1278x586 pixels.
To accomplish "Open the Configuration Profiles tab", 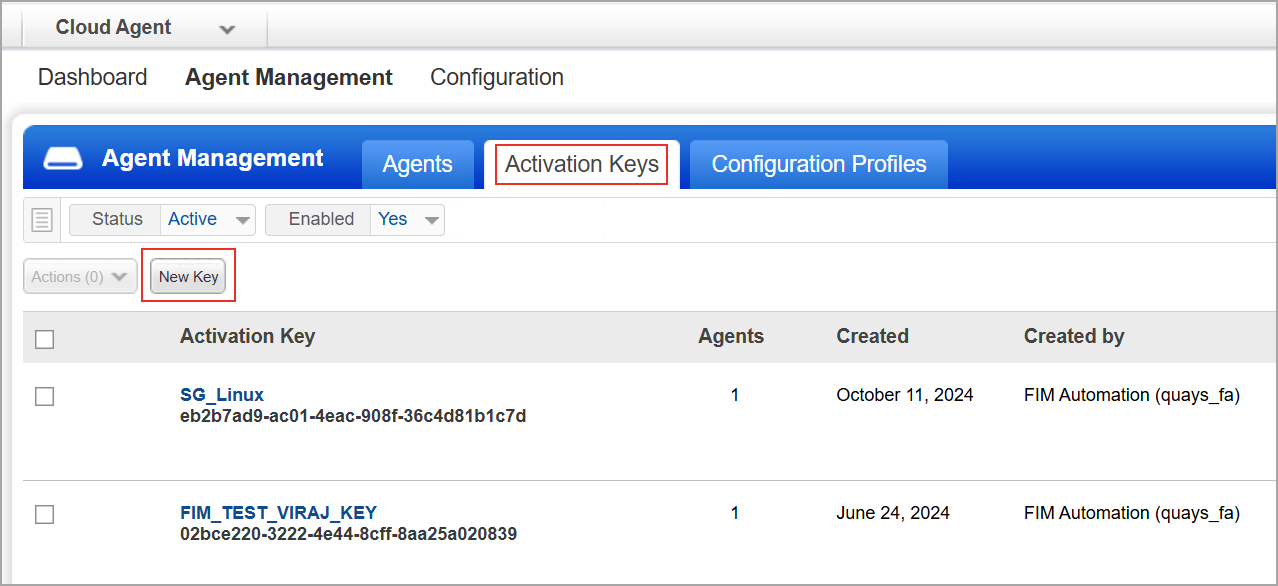I will (x=819, y=164).
